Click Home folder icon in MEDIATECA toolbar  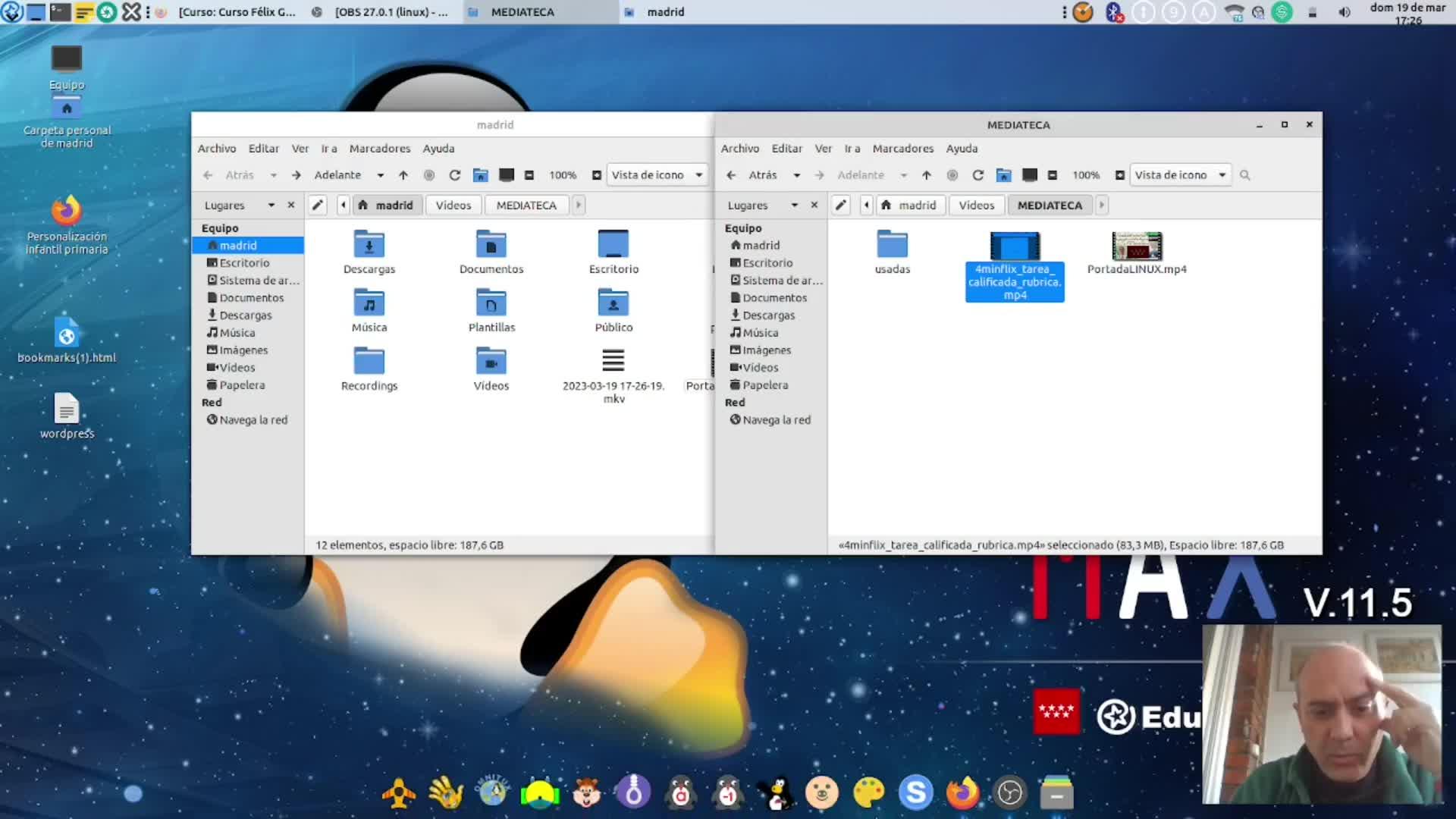click(1003, 175)
